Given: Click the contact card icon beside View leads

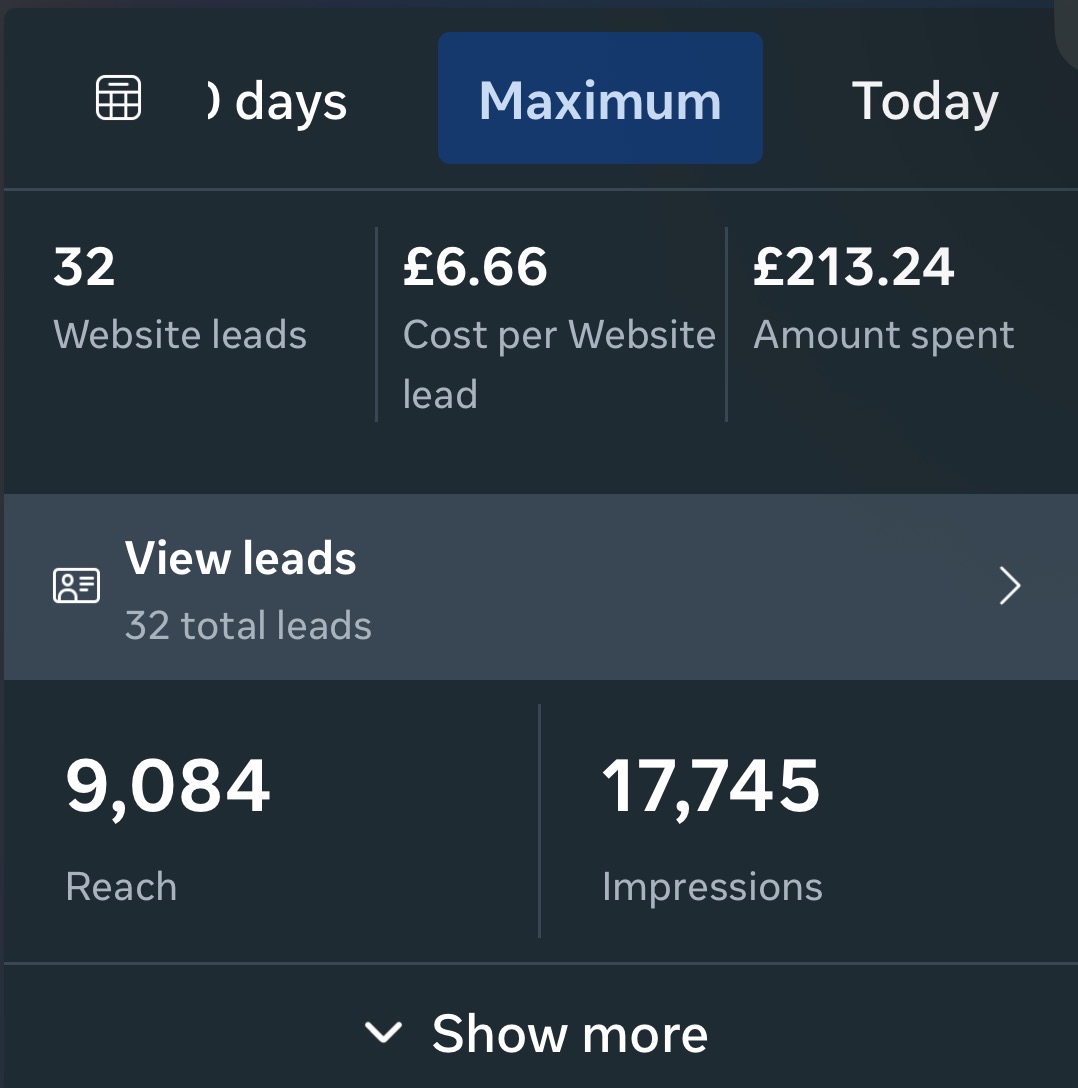Looking at the screenshot, I should coord(76,586).
